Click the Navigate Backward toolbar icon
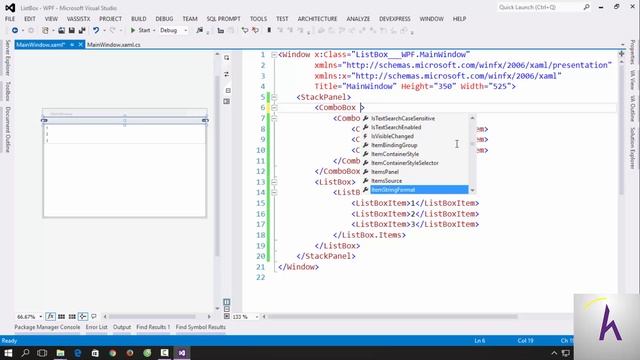 [15, 30]
